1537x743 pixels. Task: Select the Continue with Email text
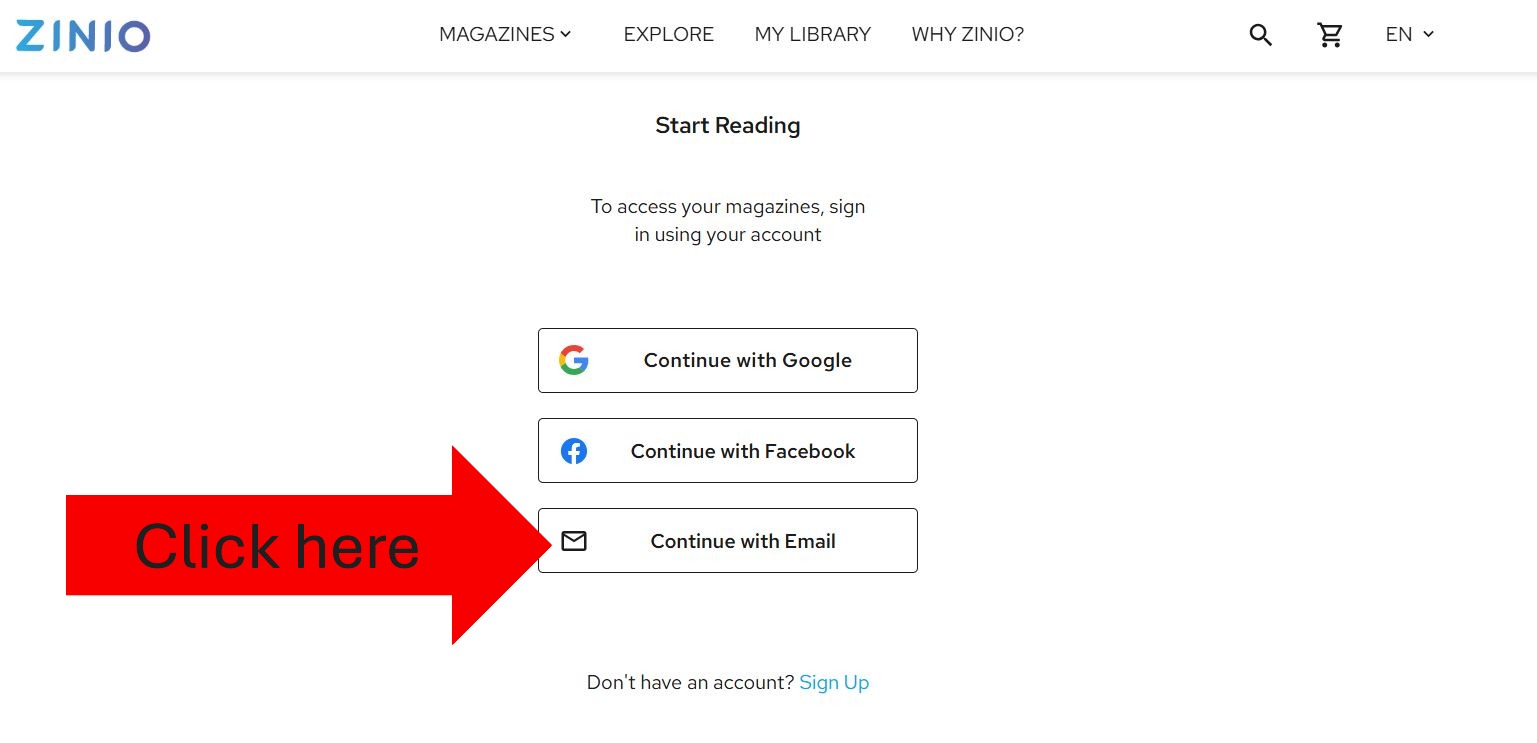tap(743, 541)
